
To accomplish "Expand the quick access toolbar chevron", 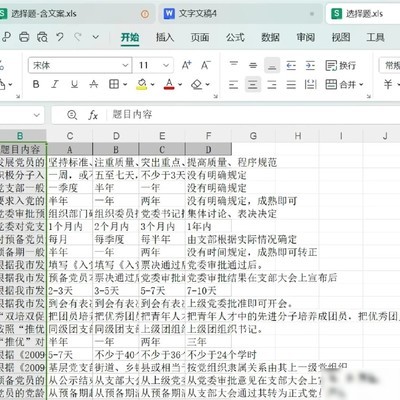I will tap(96, 37).
